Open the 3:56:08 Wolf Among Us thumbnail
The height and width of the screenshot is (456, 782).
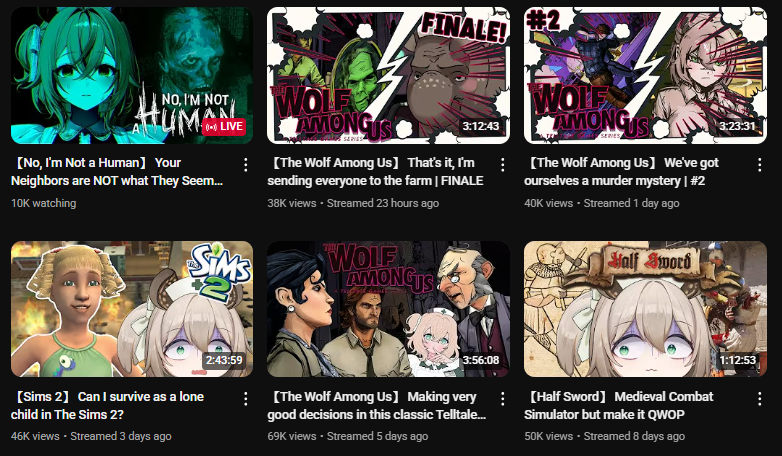pos(388,309)
